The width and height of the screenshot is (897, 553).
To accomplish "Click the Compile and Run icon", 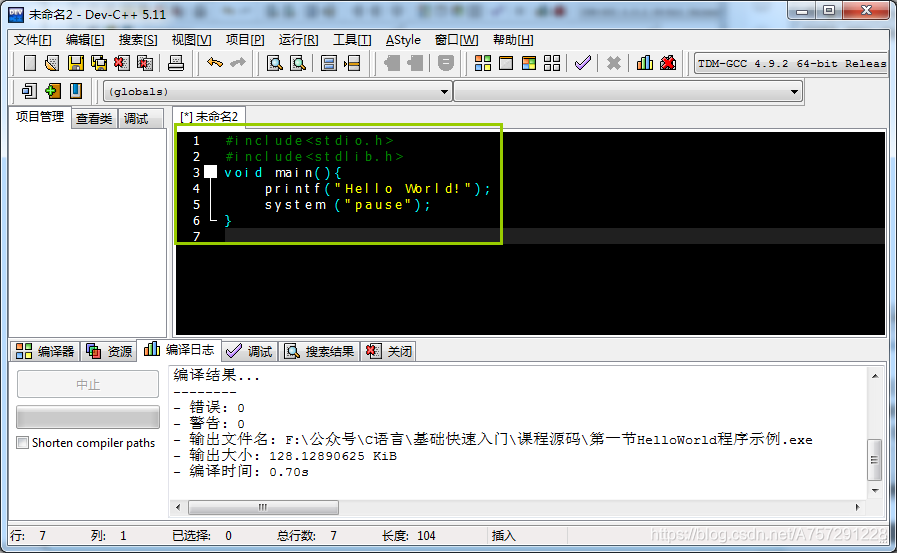I will (x=529, y=63).
